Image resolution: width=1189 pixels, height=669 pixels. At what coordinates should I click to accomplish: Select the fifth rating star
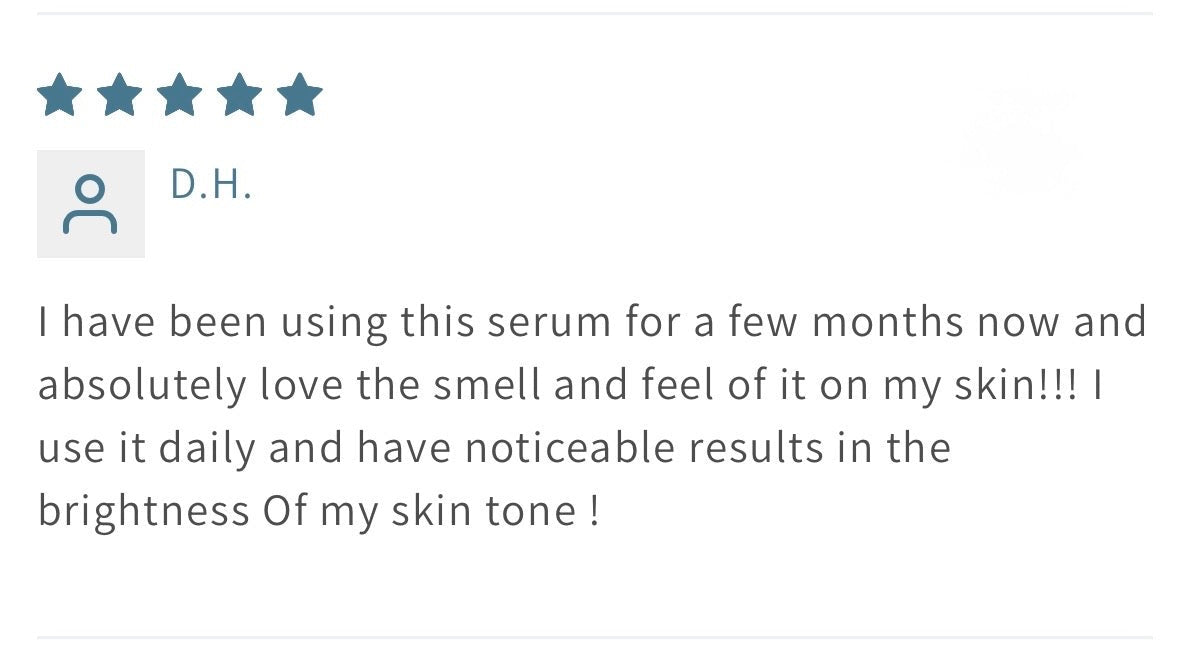point(300,97)
